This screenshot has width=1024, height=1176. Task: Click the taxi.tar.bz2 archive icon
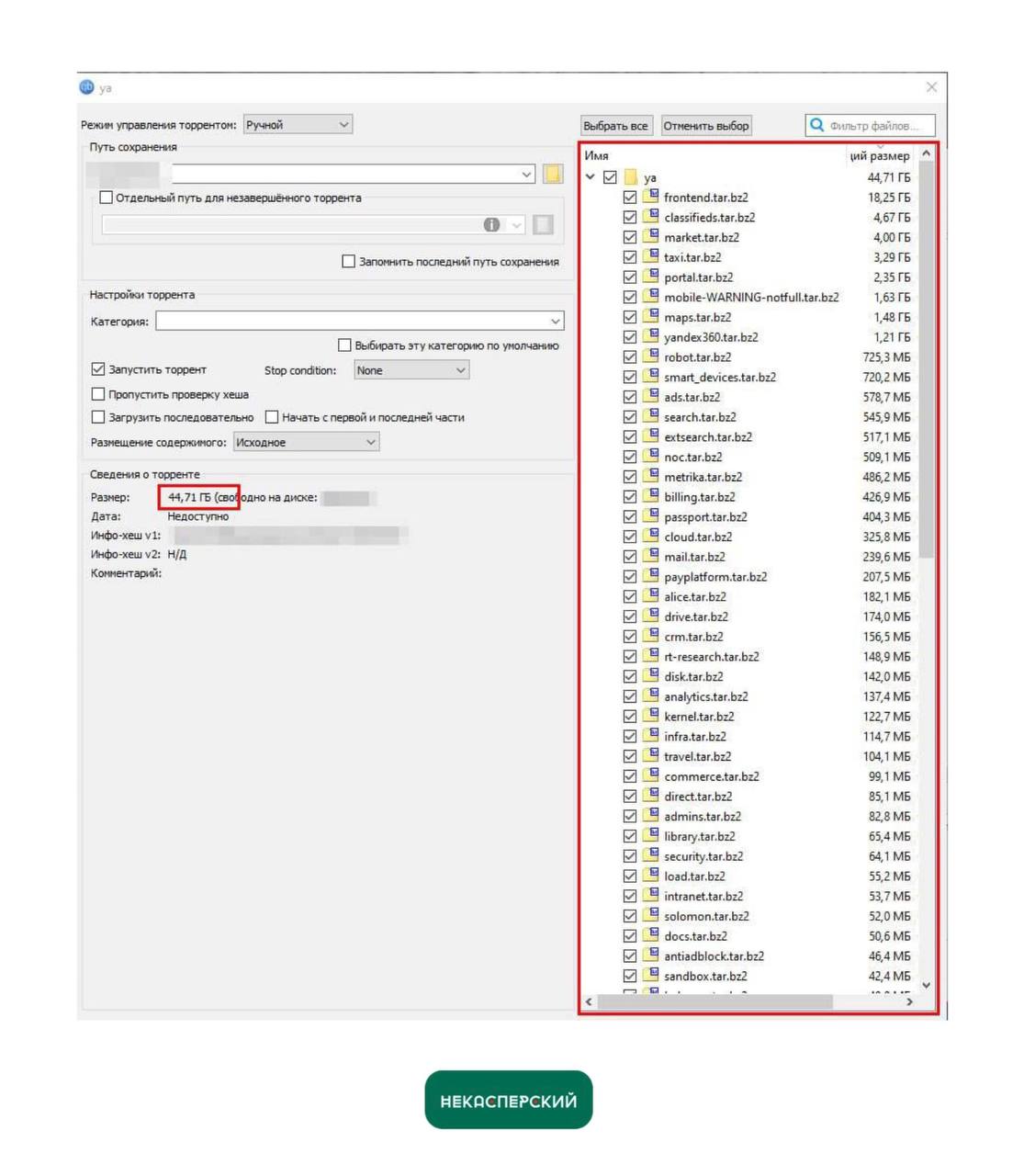[651, 256]
